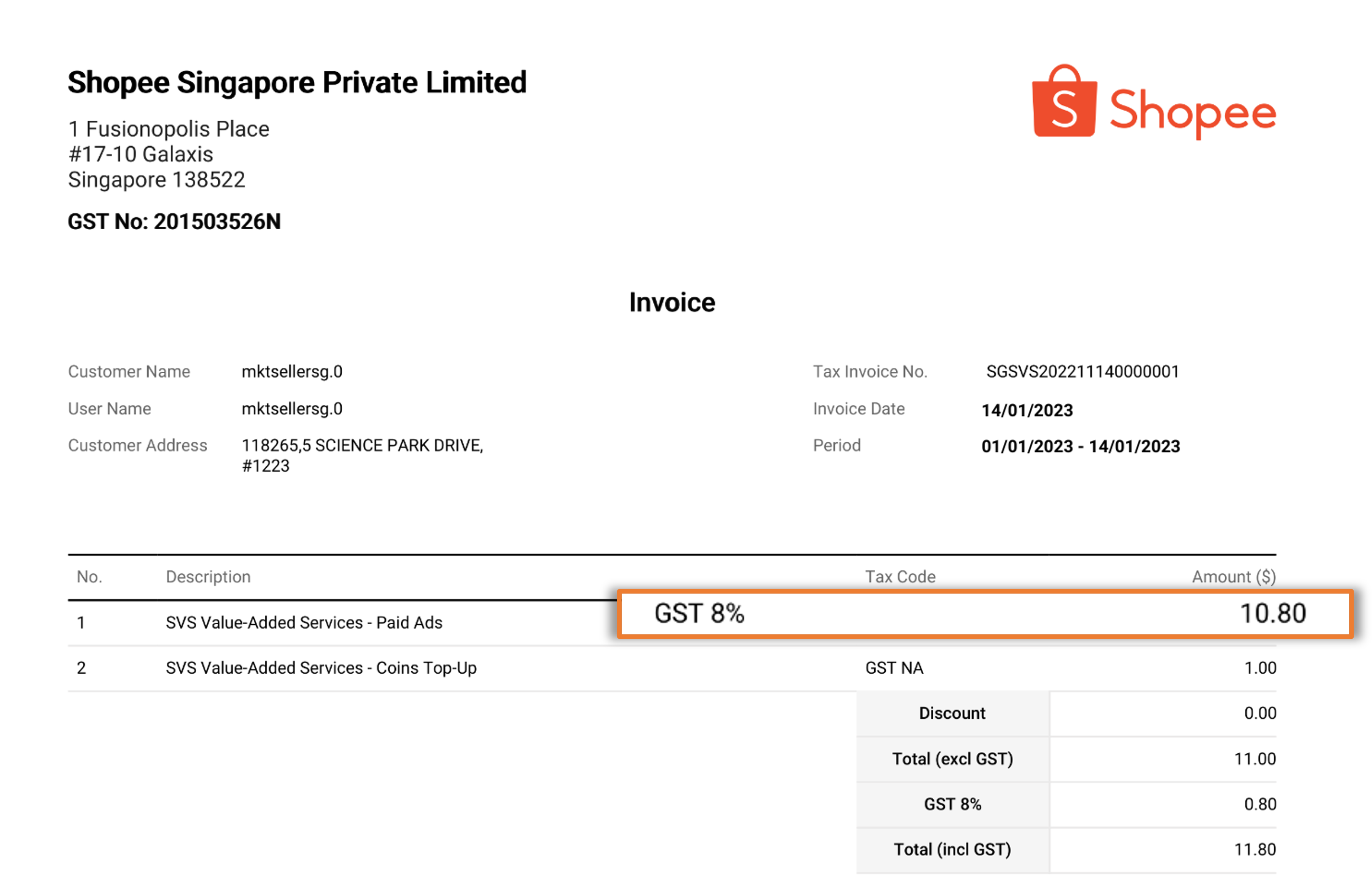This screenshot has height=879, width=1372.
Task: Select SVS Value-Added Services - Coins Top-Up row
Action: (x=321, y=667)
